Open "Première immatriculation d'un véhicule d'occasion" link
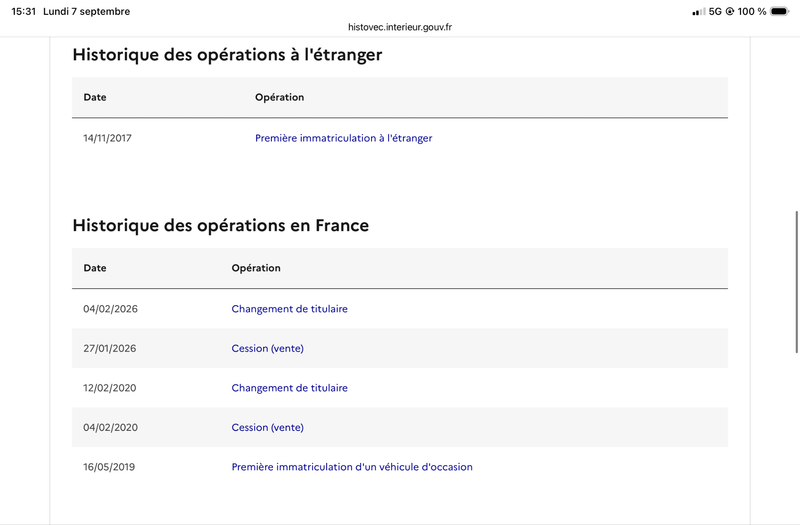The image size is (800, 525). [352, 467]
